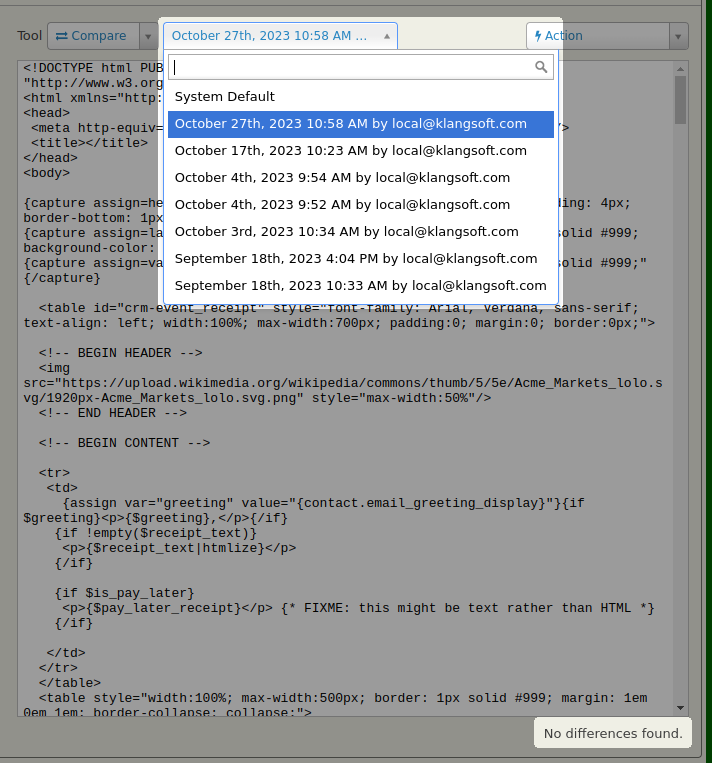
Task: Click the code editor vertical scrollbar thumb
Action: pyautogui.click(x=680, y=100)
